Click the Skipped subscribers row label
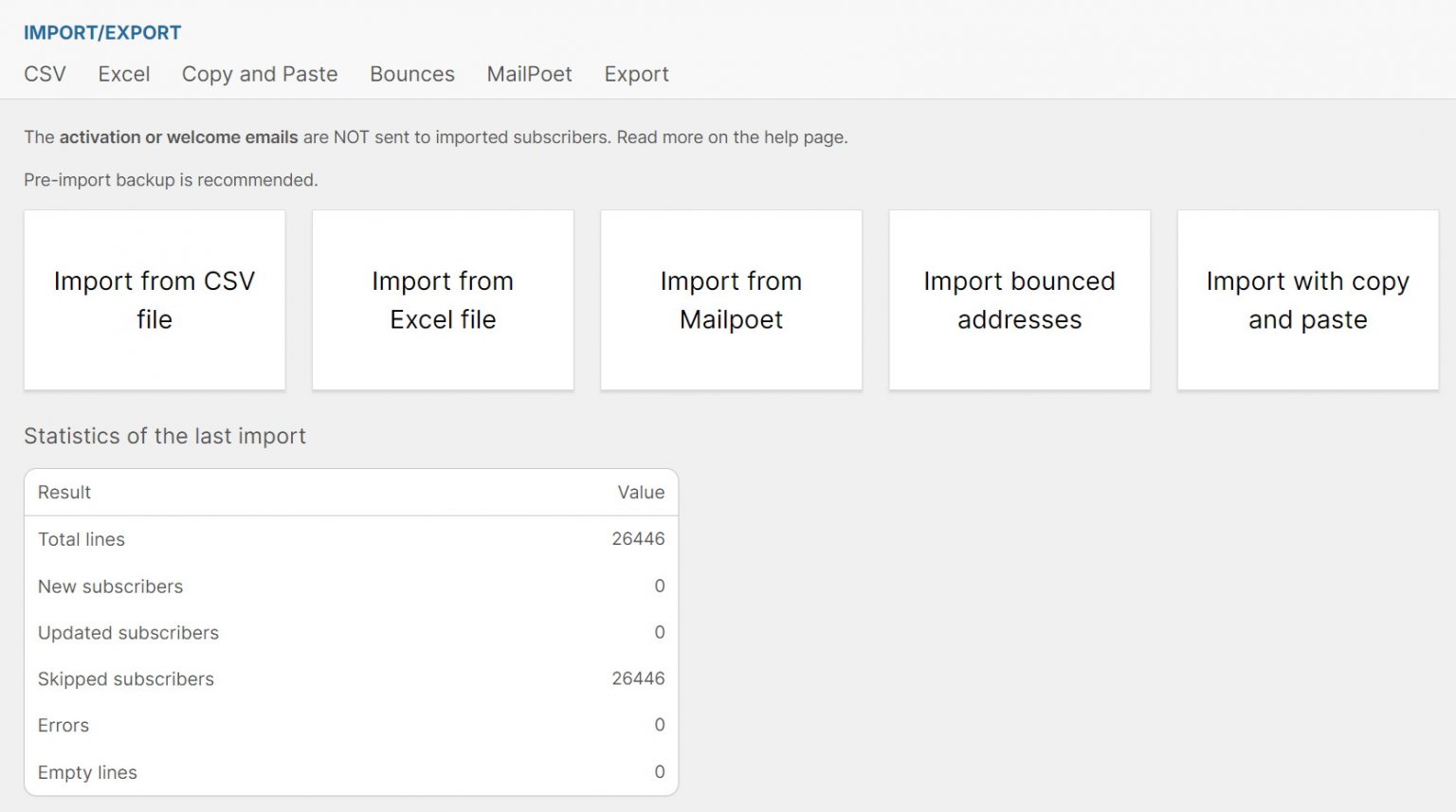Screen dimensions: 1456x812 coord(126,679)
